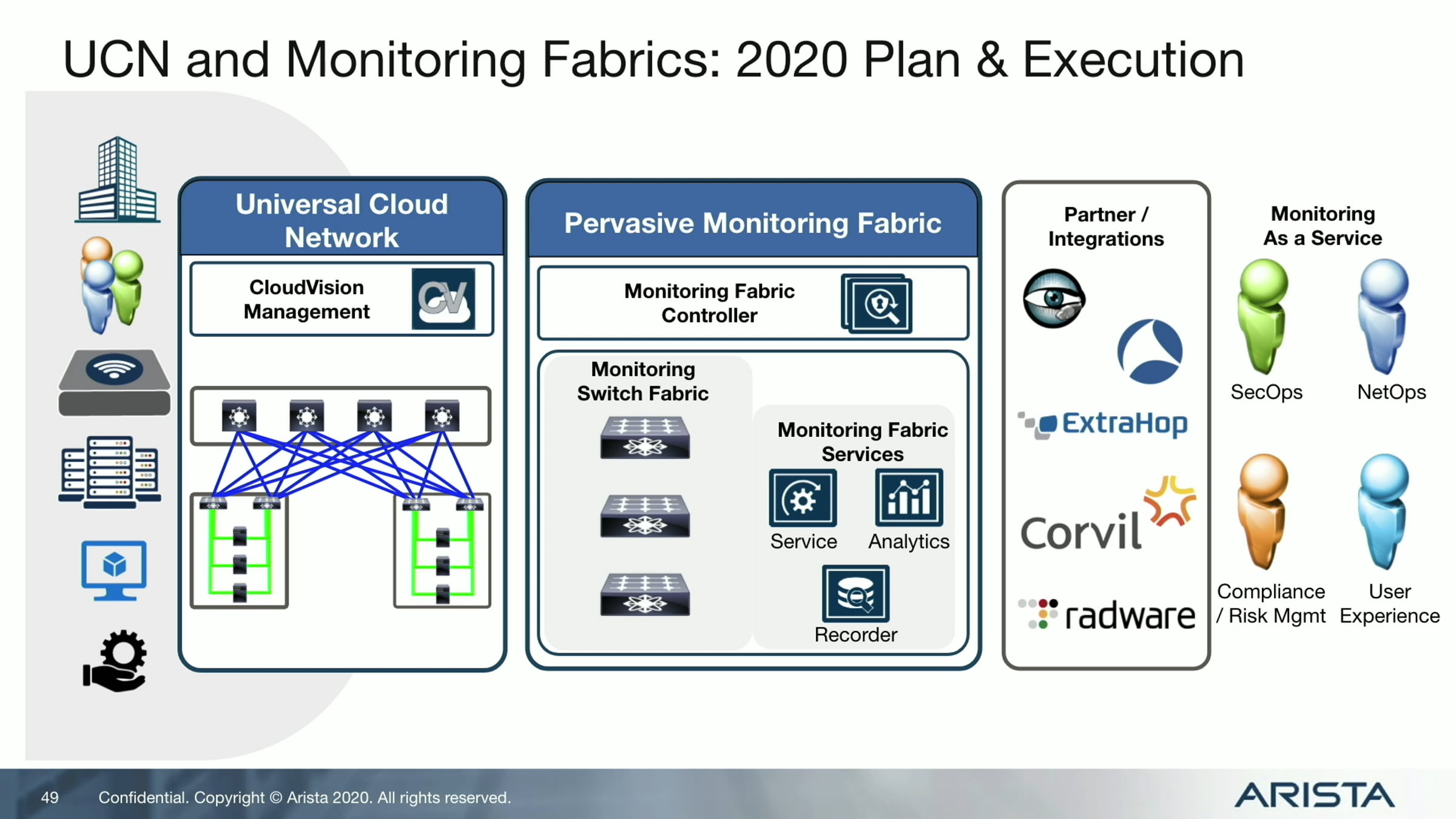Click the Recorder label

856,635
